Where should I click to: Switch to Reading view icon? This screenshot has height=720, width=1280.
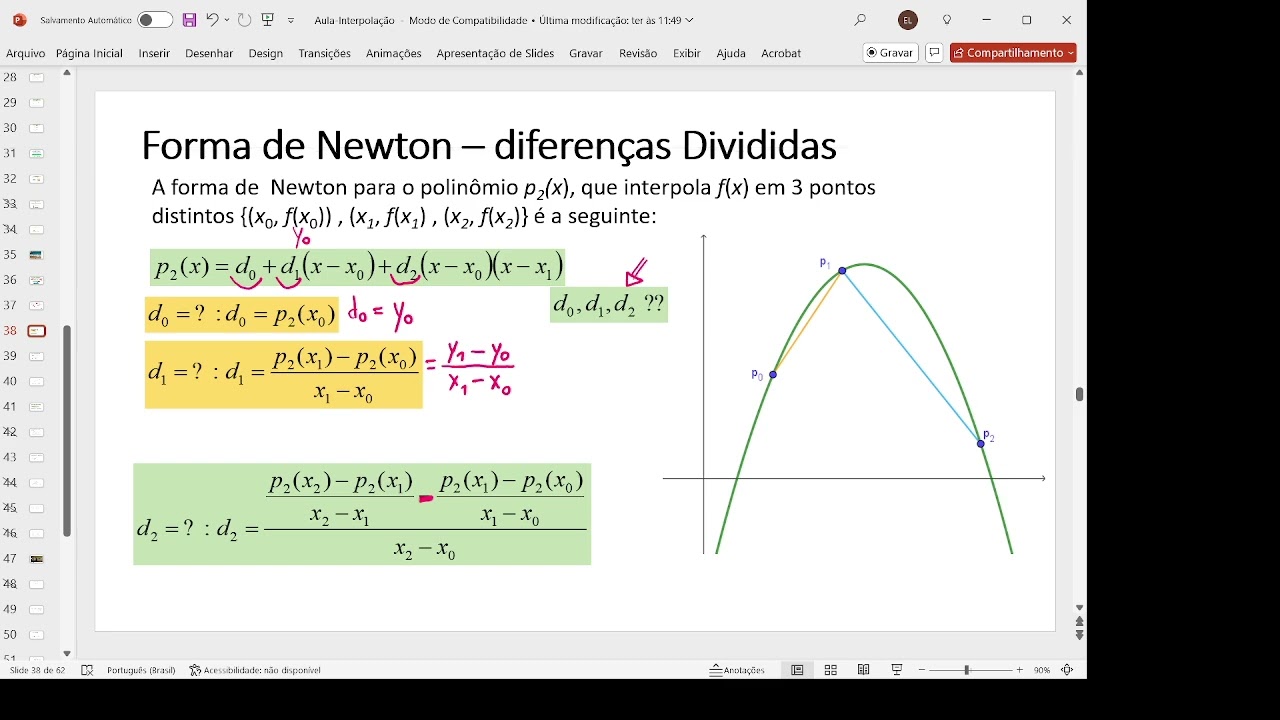pos(863,670)
